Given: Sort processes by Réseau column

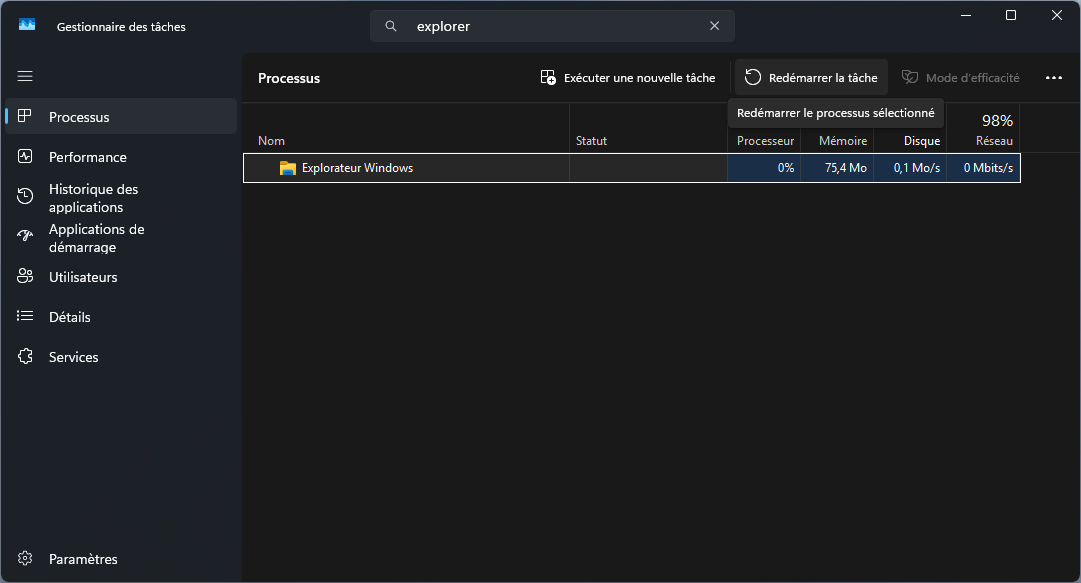Looking at the screenshot, I should 993,141.
